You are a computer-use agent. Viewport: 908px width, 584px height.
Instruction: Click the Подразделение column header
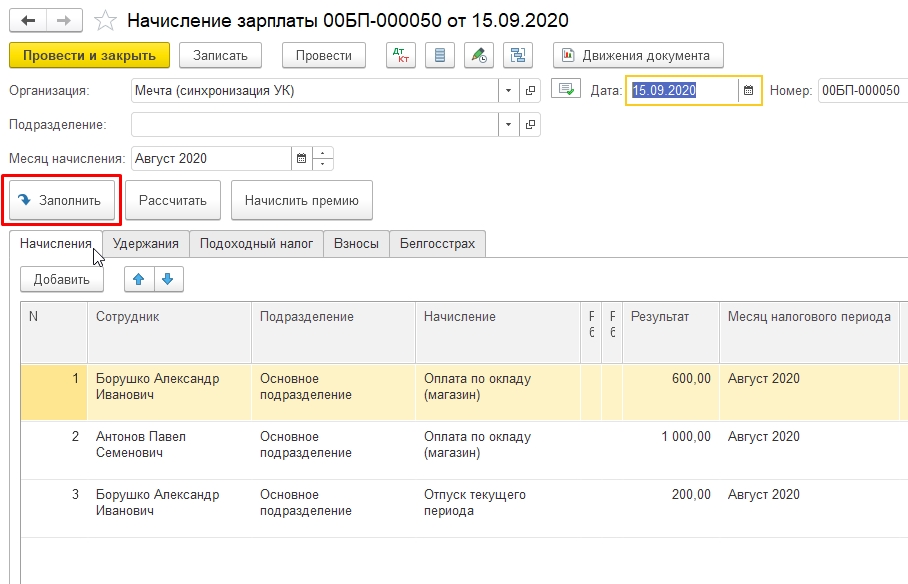[x=333, y=332]
